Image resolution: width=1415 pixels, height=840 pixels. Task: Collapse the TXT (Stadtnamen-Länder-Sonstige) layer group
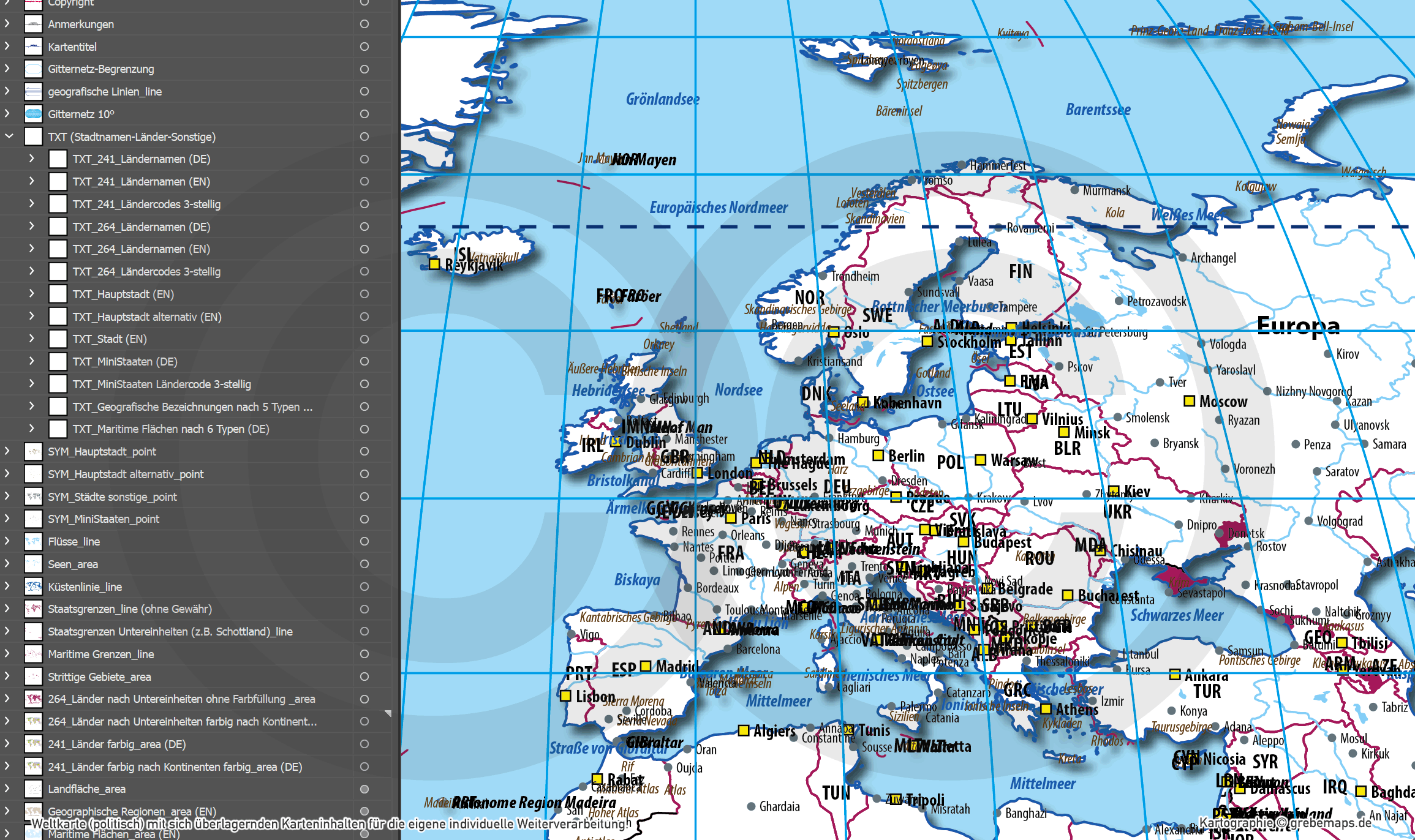tap(9, 137)
